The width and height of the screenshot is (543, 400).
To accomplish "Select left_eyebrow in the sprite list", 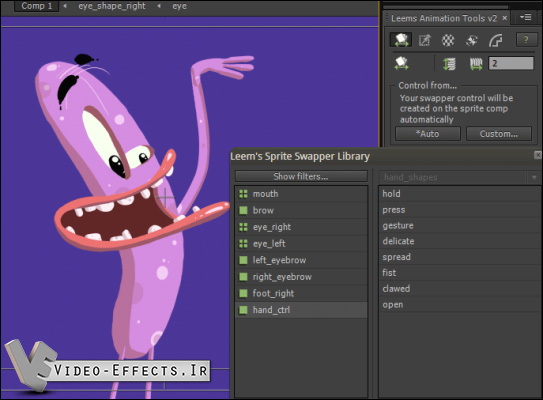I will tap(301, 260).
